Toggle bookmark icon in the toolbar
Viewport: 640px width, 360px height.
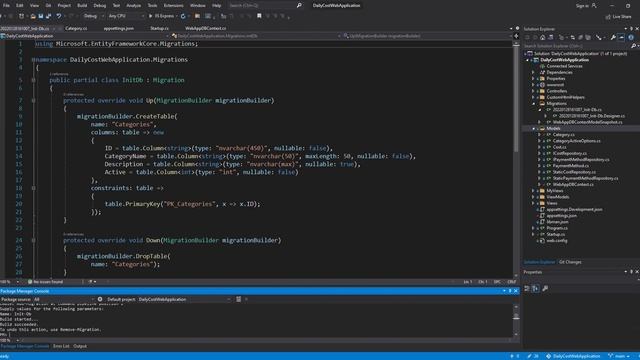(259, 16)
